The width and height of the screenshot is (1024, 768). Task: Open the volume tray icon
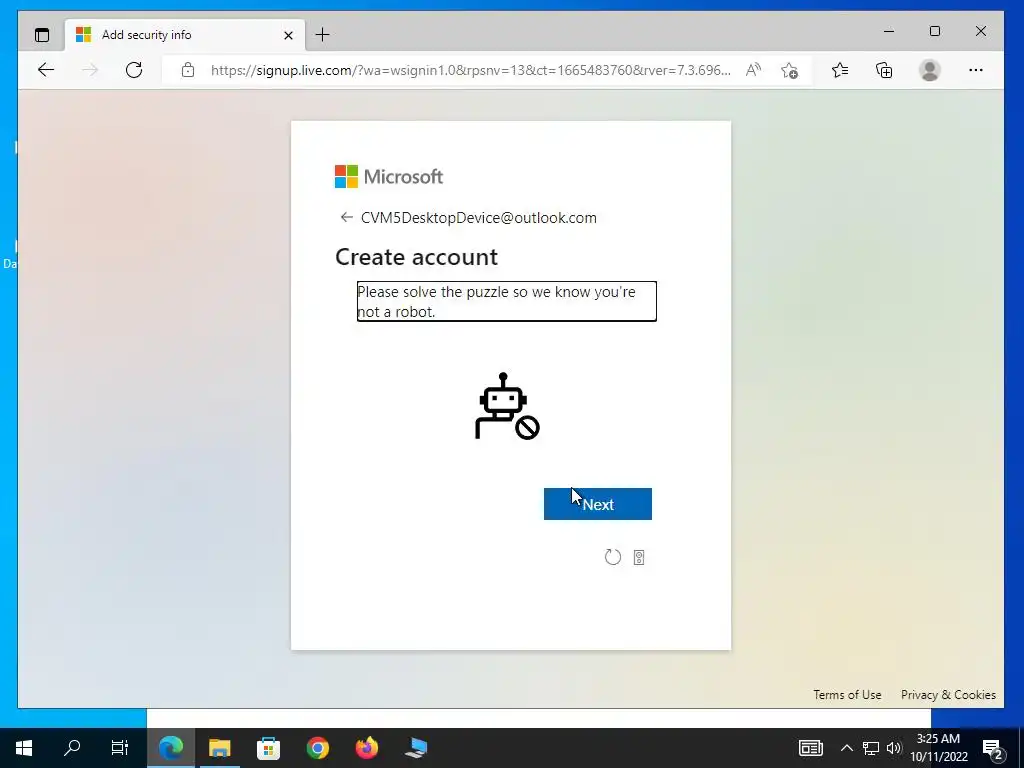894,748
